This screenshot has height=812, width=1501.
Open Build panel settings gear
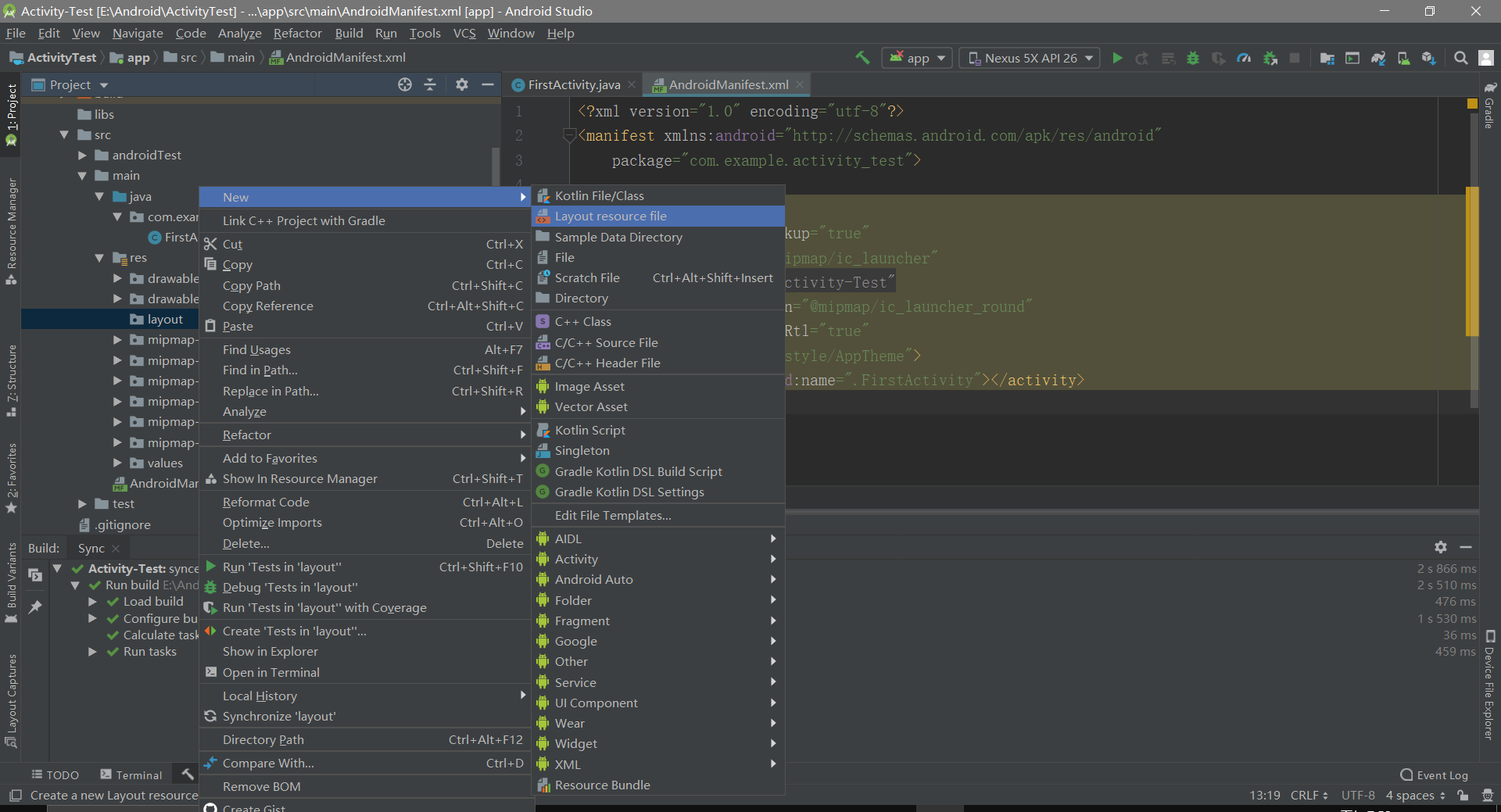pos(1441,547)
